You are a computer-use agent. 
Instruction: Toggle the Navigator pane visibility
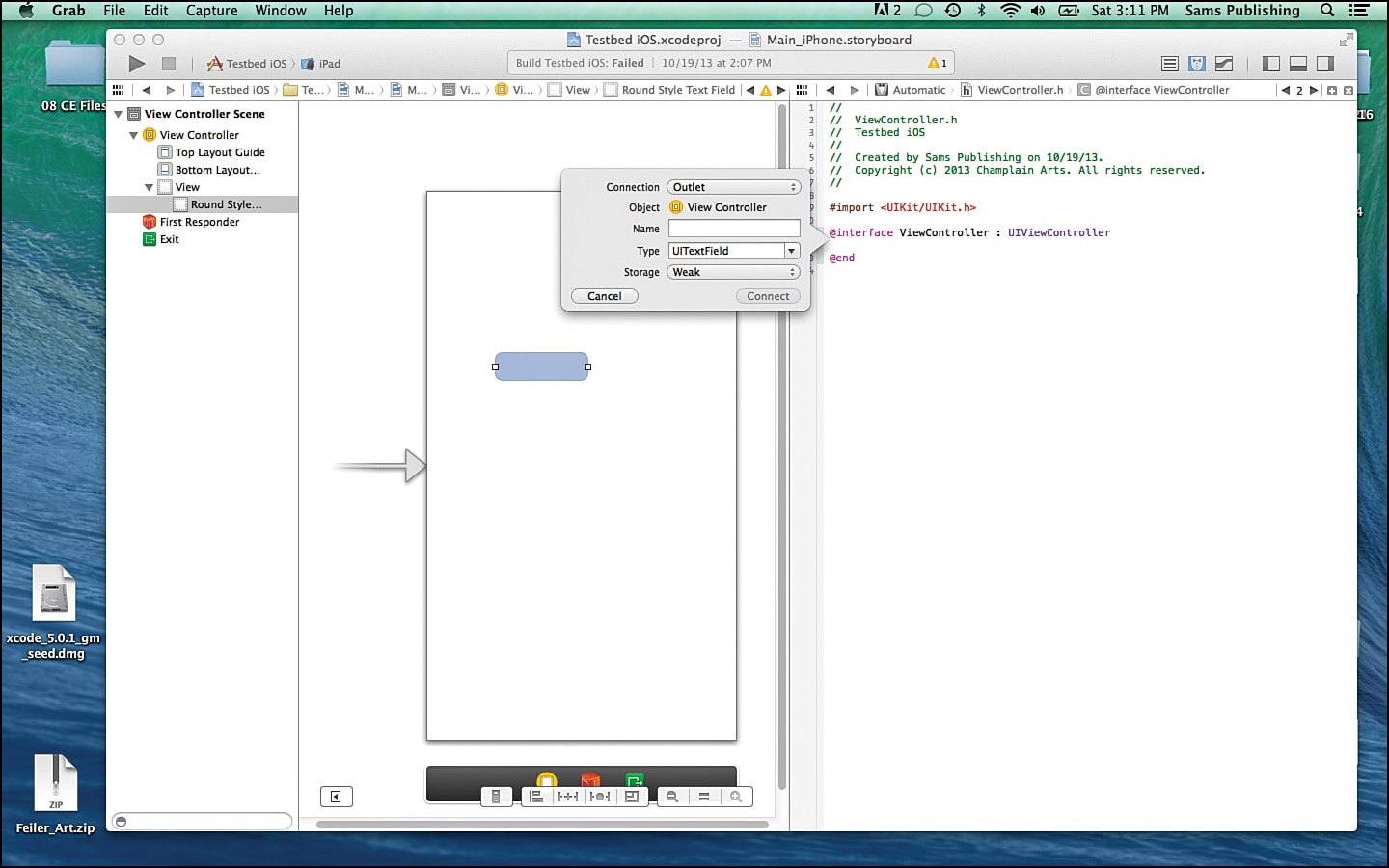coord(1271,64)
